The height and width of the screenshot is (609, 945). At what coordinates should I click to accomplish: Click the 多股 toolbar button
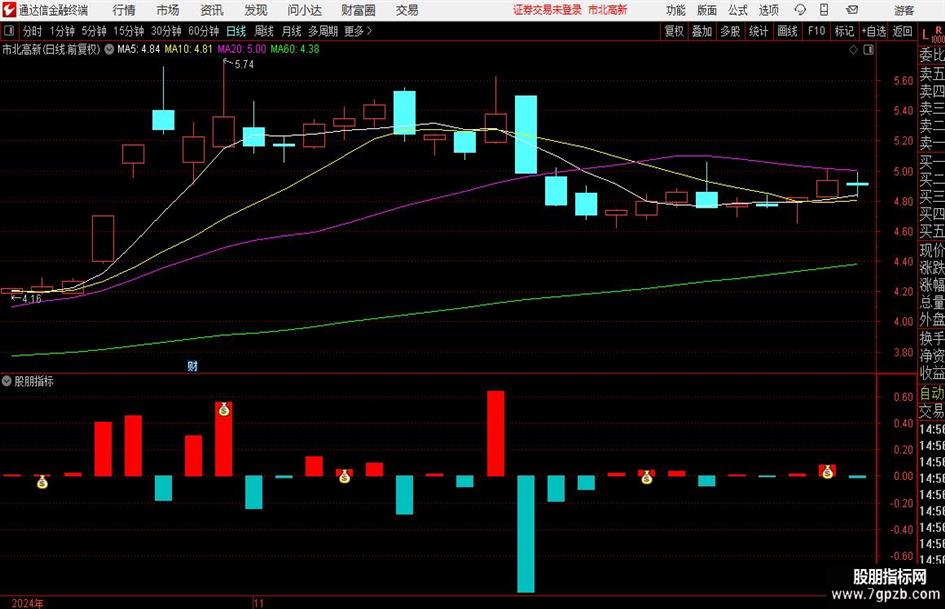730,31
